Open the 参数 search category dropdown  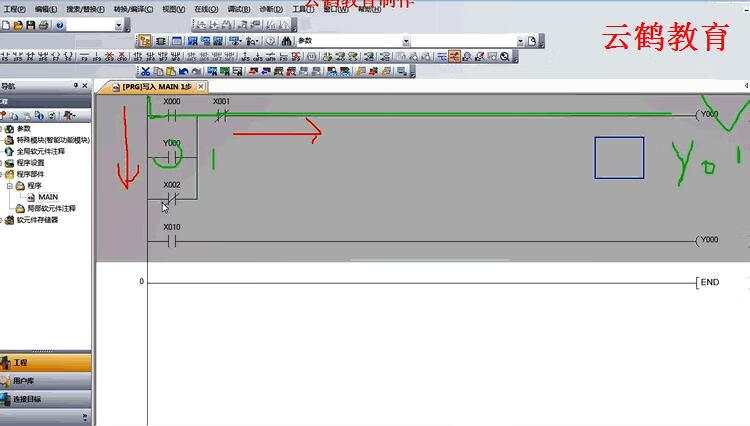(x=406, y=41)
